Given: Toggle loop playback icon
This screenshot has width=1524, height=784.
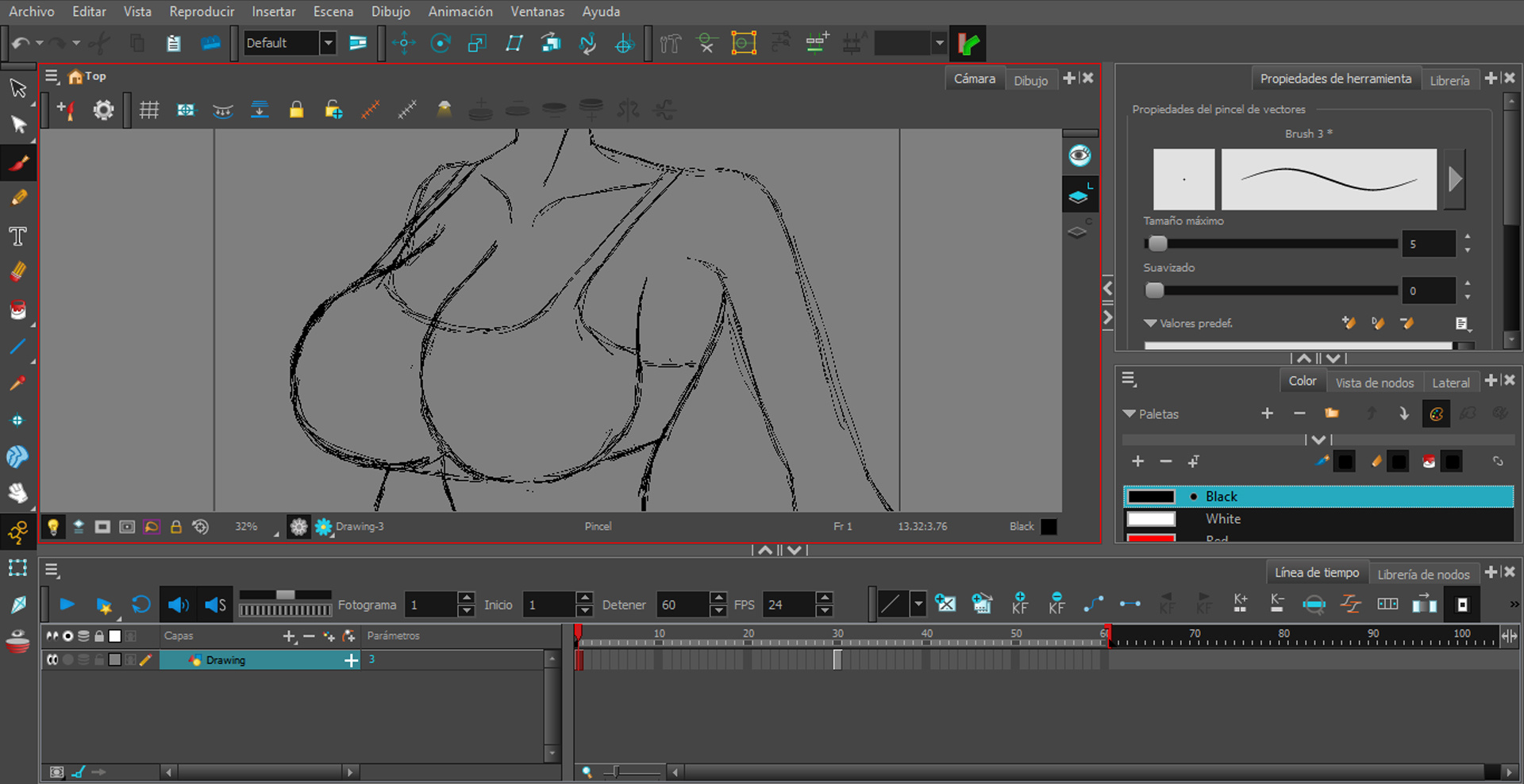Looking at the screenshot, I should pos(141,605).
